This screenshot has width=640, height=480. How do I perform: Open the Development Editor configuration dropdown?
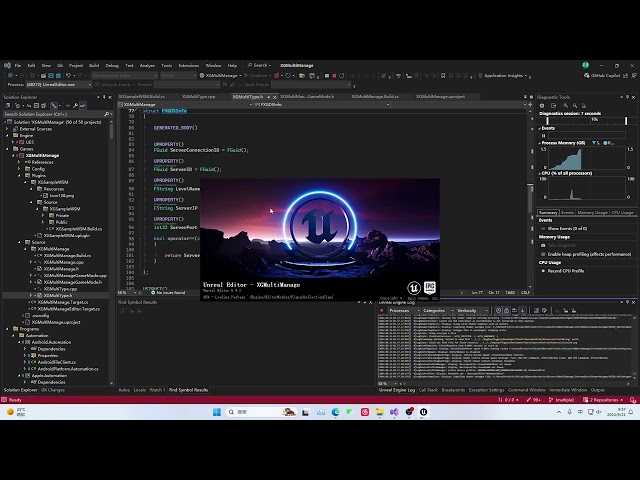(x=124, y=76)
